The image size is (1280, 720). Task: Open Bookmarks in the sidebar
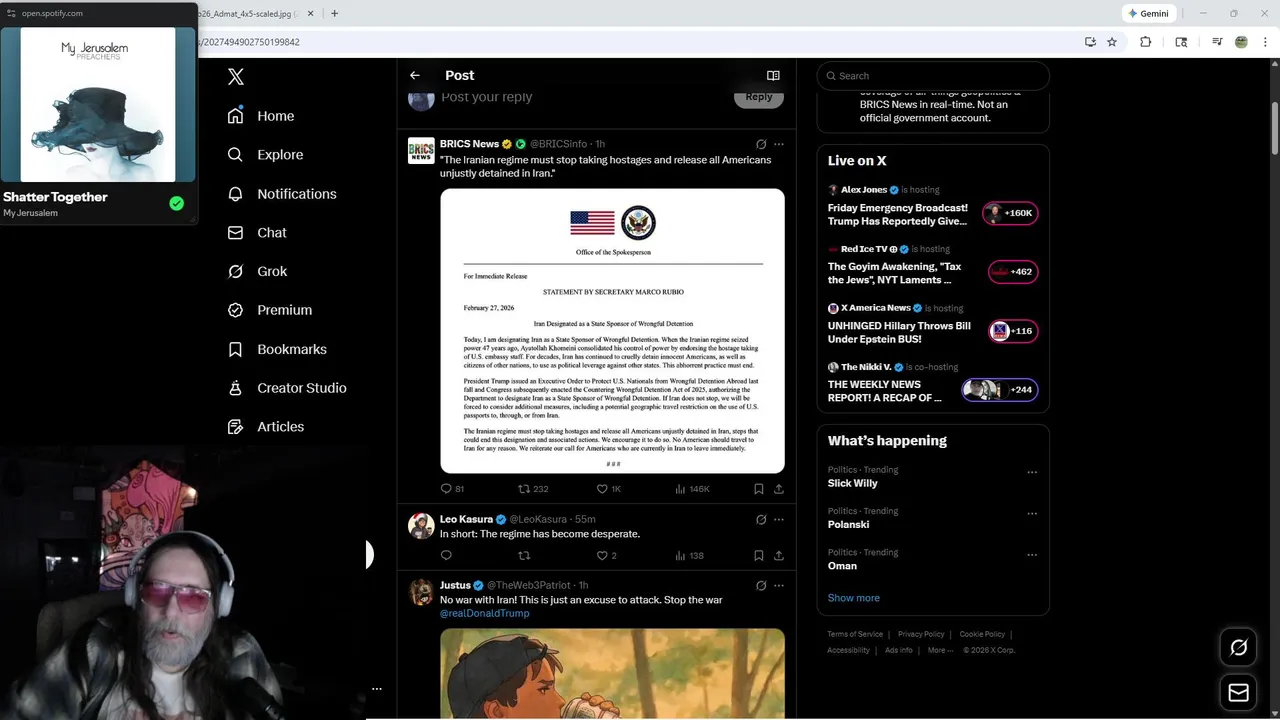coord(277,349)
